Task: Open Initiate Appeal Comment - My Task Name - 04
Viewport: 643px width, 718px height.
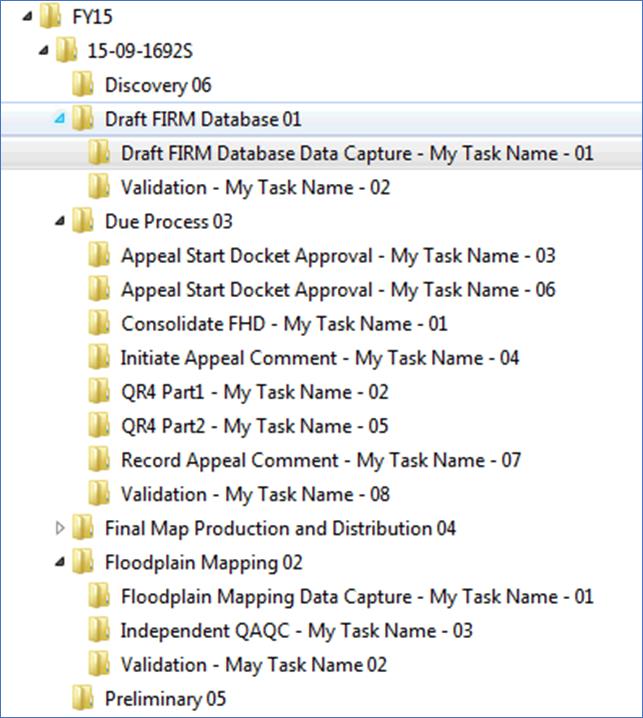Action: pyautogui.click(x=320, y=358)
